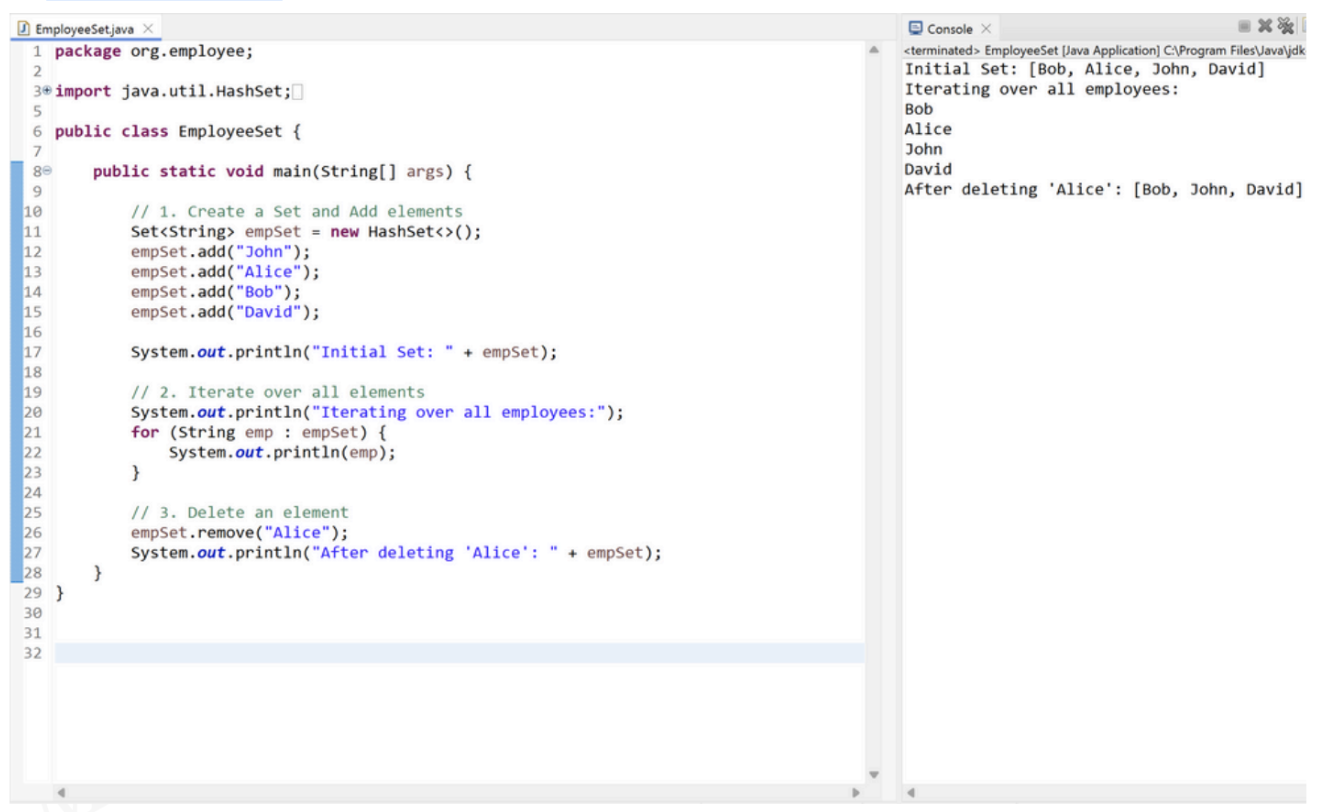Collapse the main method at line 8

point(46,172)
